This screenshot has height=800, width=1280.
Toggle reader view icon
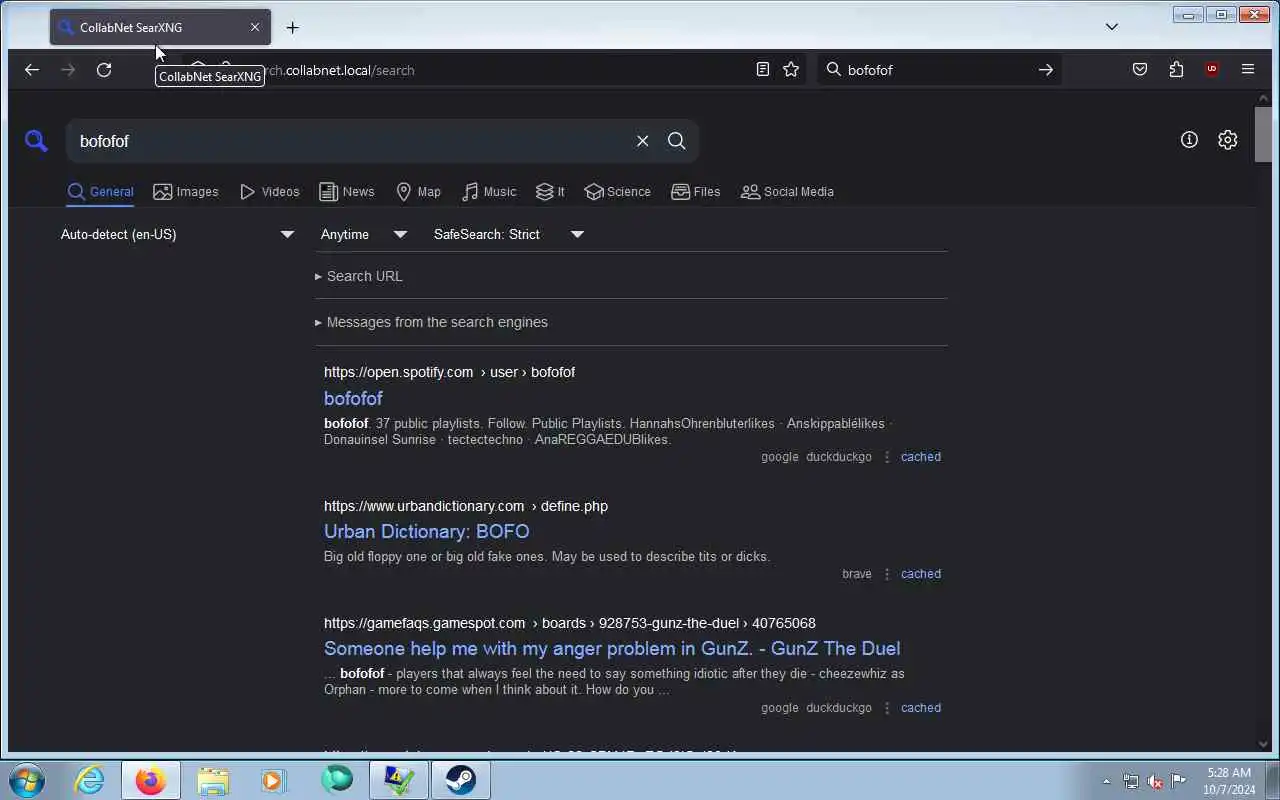[763, 70]
